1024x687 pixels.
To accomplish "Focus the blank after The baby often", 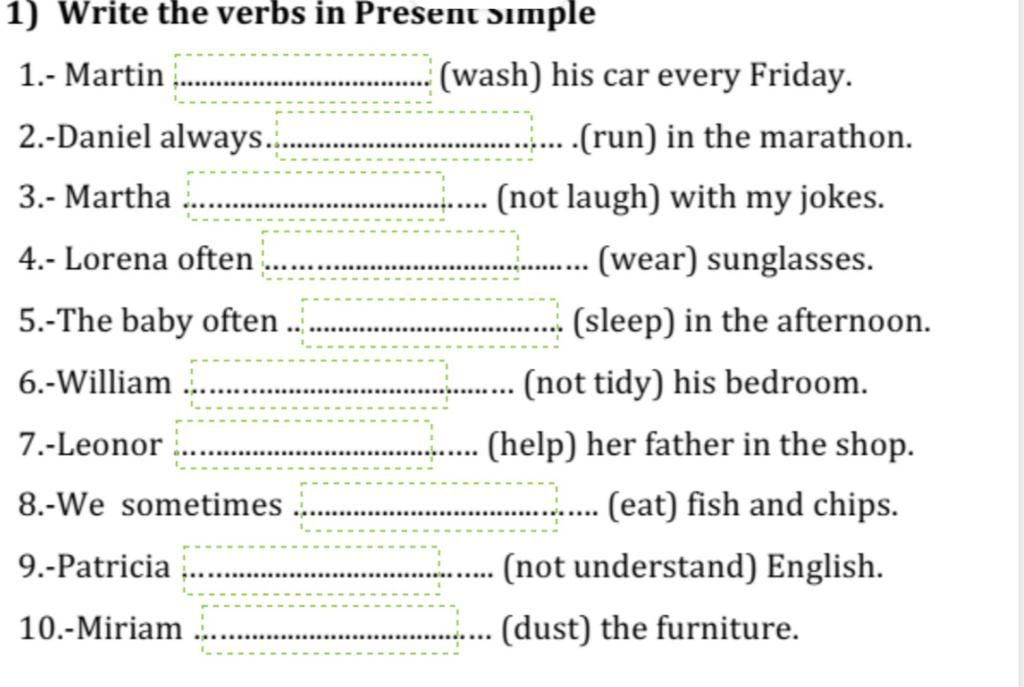I will [x=430, y=322].
